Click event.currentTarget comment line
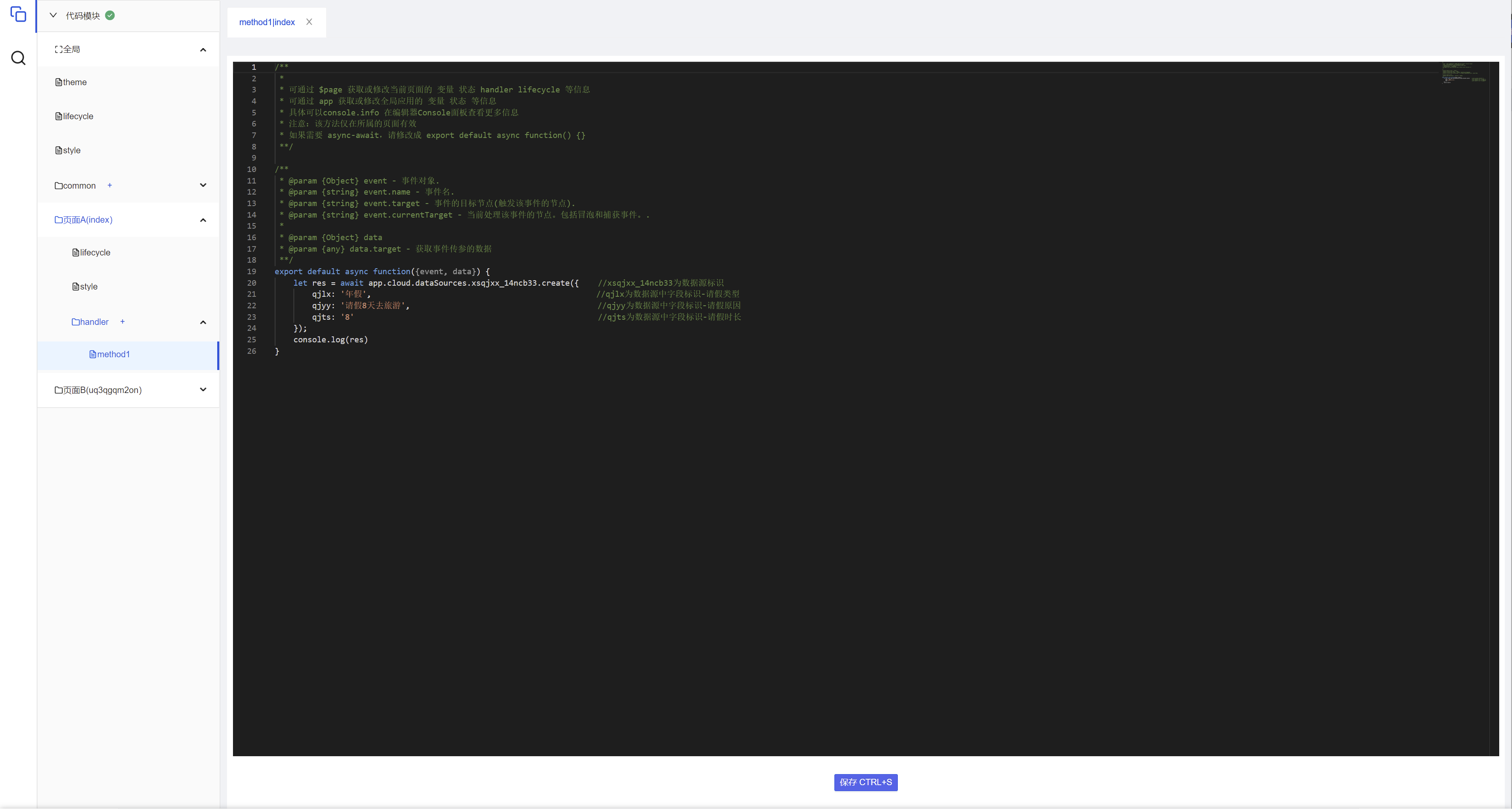The image size is (1512, 809). (464, 215)
